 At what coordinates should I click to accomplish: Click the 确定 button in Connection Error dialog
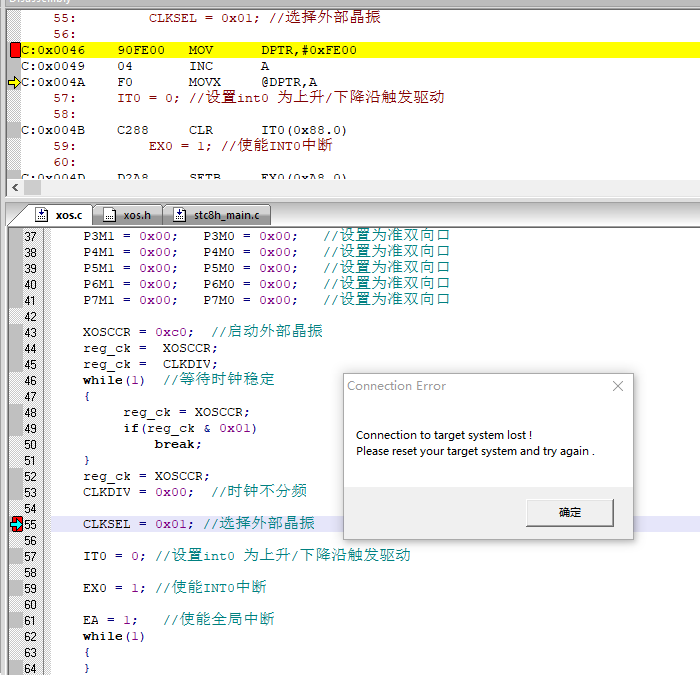570,512
